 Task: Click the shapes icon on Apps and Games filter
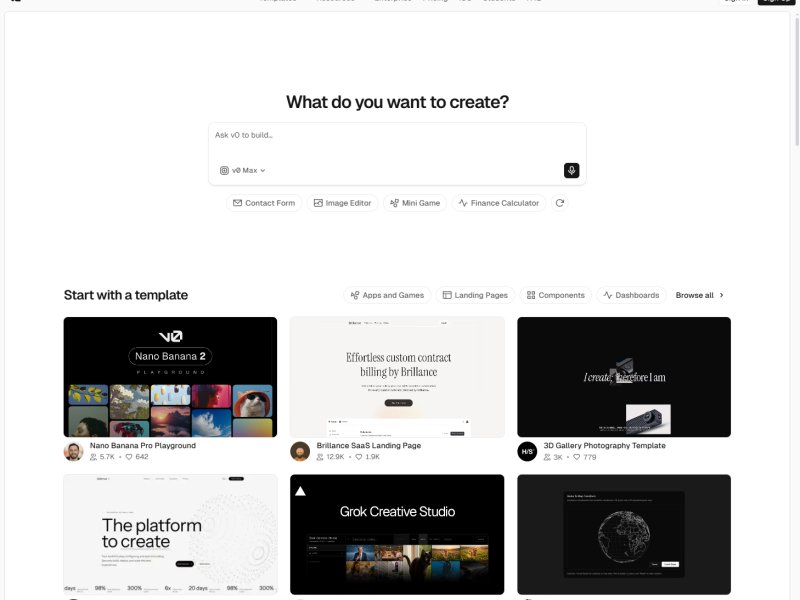(355, 295)
